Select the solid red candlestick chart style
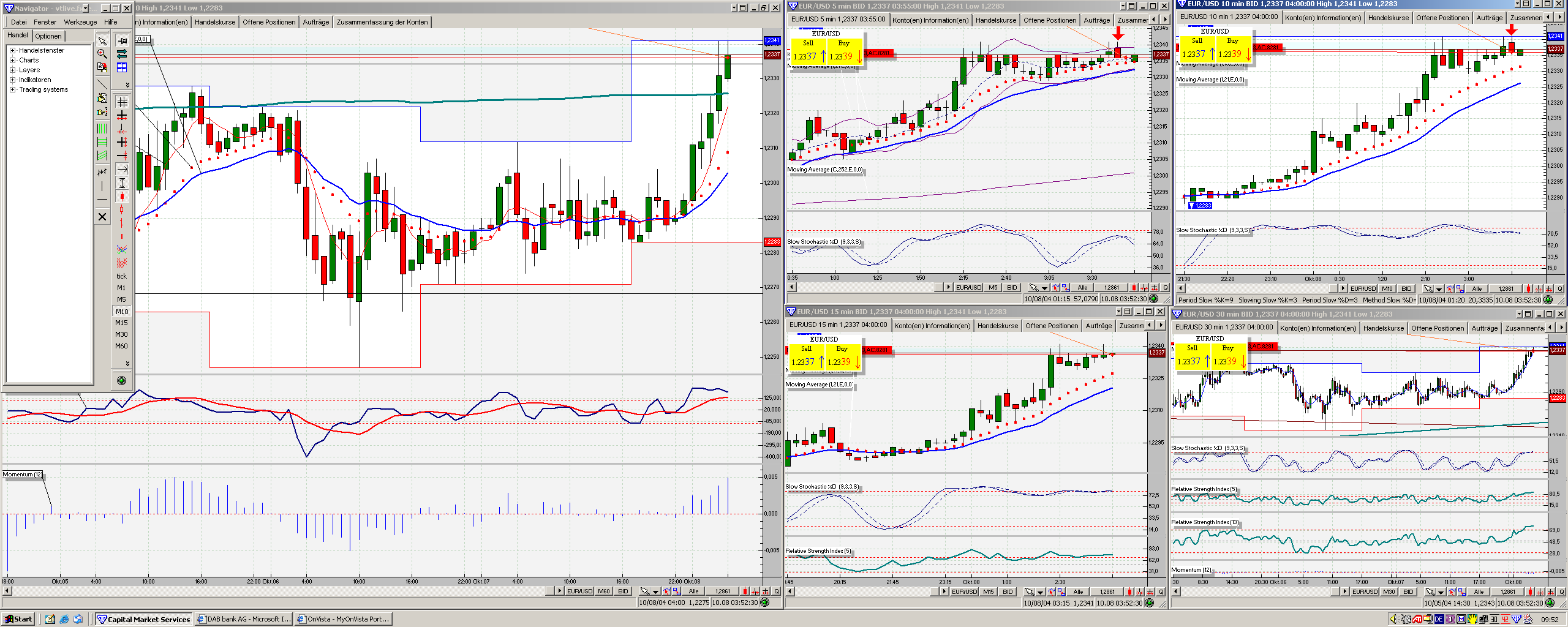Image resolution: width=1568 pixels, height=627 pixels. pyautogui.click(x=122, y=197)
